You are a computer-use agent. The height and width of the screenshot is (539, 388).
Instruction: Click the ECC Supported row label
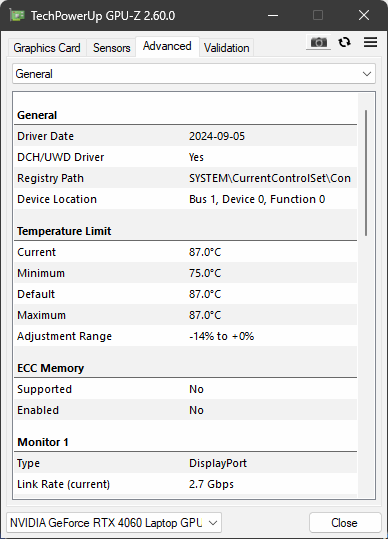(x=44, y=389)
